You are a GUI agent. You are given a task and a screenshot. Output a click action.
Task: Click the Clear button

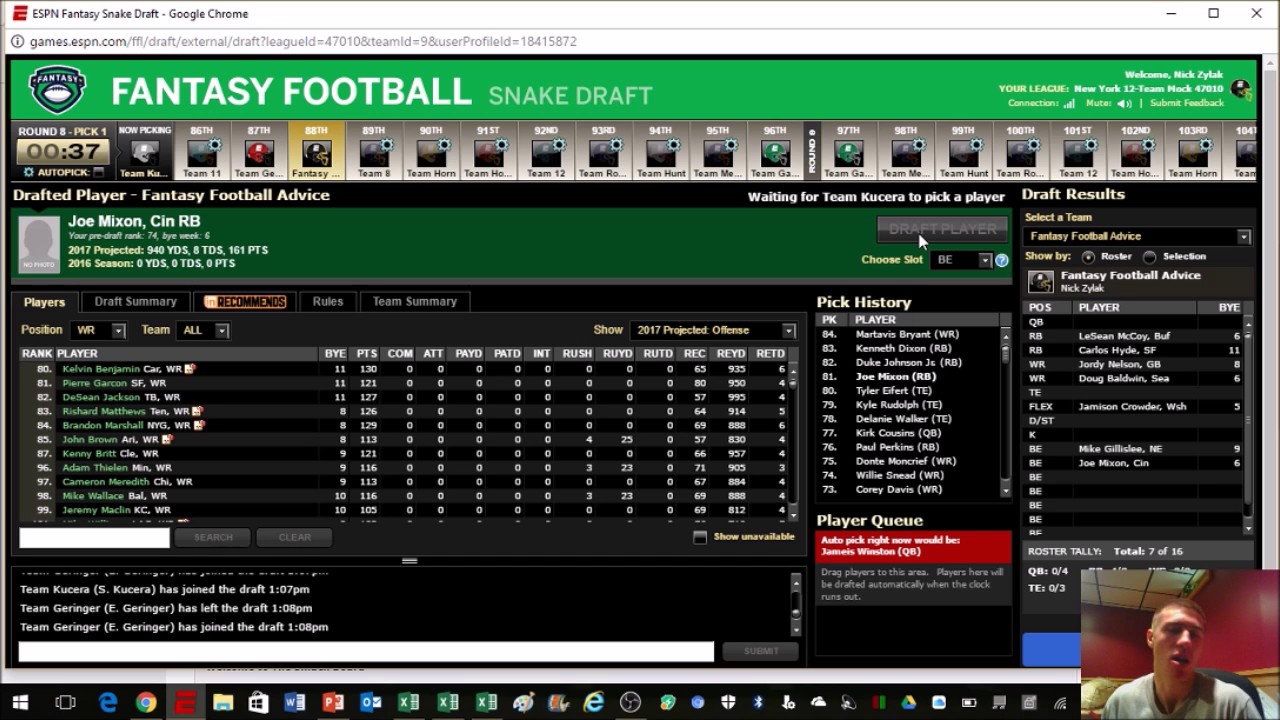pos(295,537)
